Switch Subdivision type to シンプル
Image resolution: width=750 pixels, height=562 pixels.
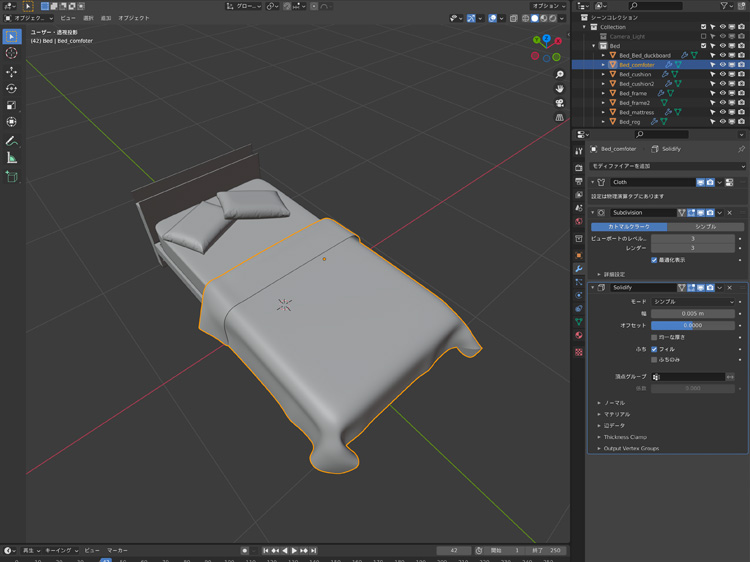point(705,227)
